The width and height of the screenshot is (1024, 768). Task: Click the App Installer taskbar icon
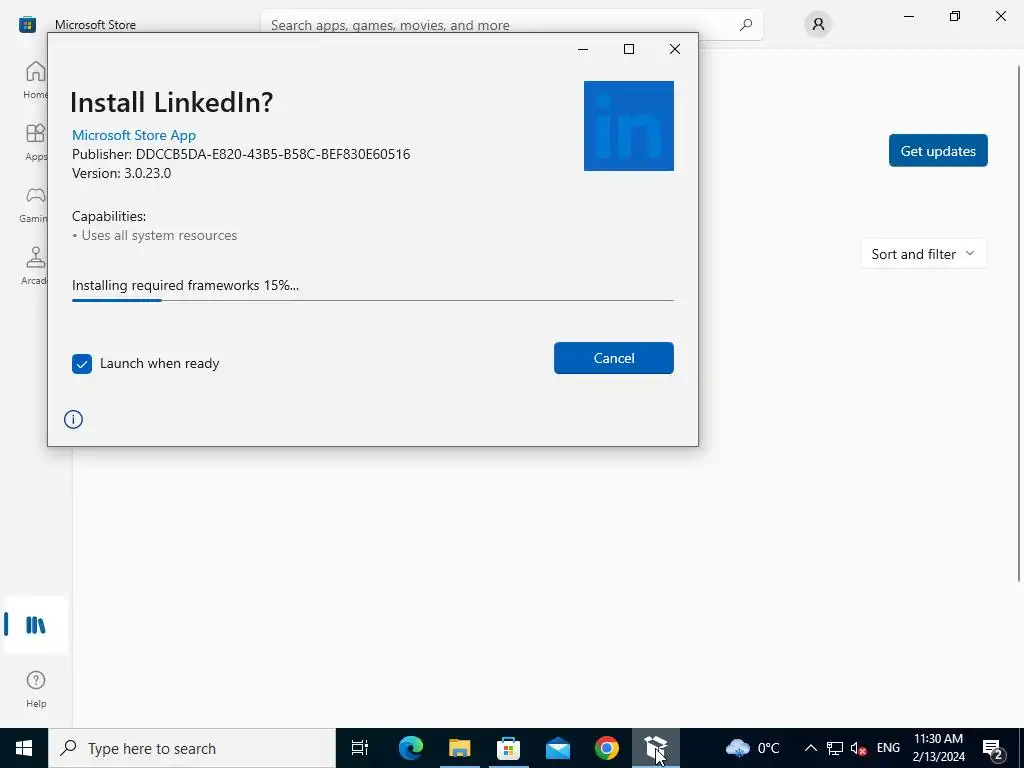(x=656, y=748)
